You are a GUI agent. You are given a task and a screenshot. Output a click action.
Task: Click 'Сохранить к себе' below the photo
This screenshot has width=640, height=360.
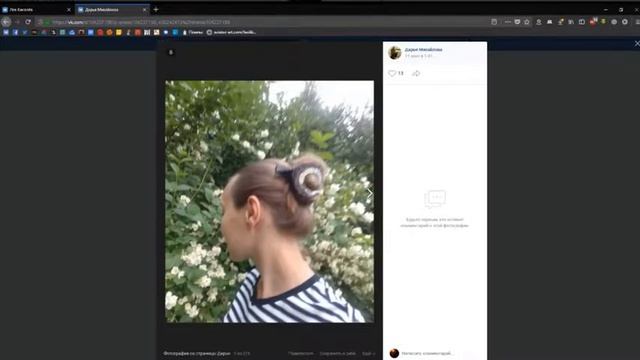coord(337,353)
